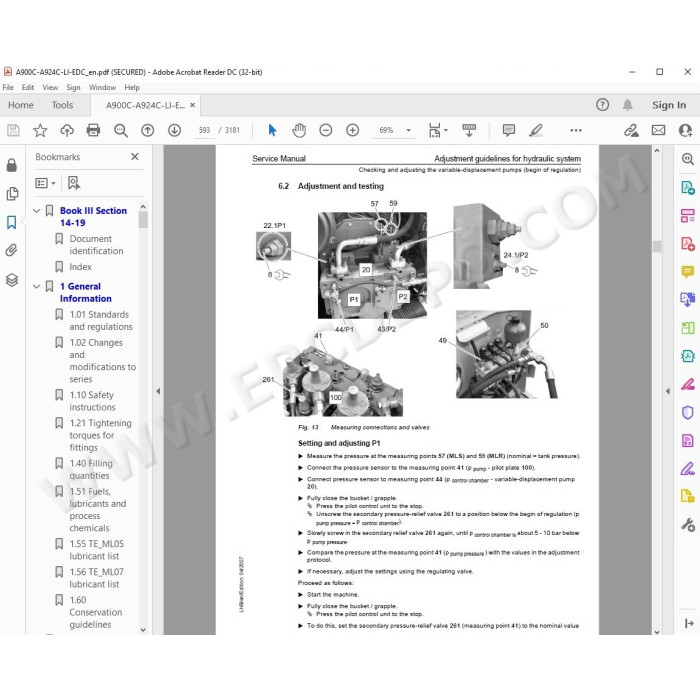Open the layers panel
700x700 pixels.
(x=12, y=280)
